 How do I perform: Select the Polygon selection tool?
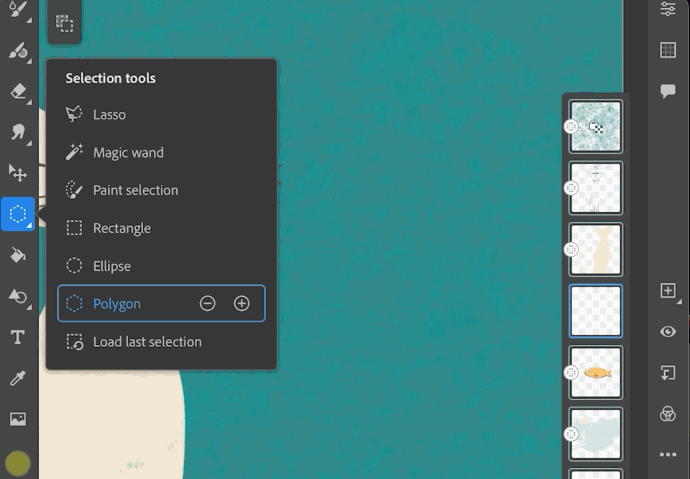[x=161, y=303]
